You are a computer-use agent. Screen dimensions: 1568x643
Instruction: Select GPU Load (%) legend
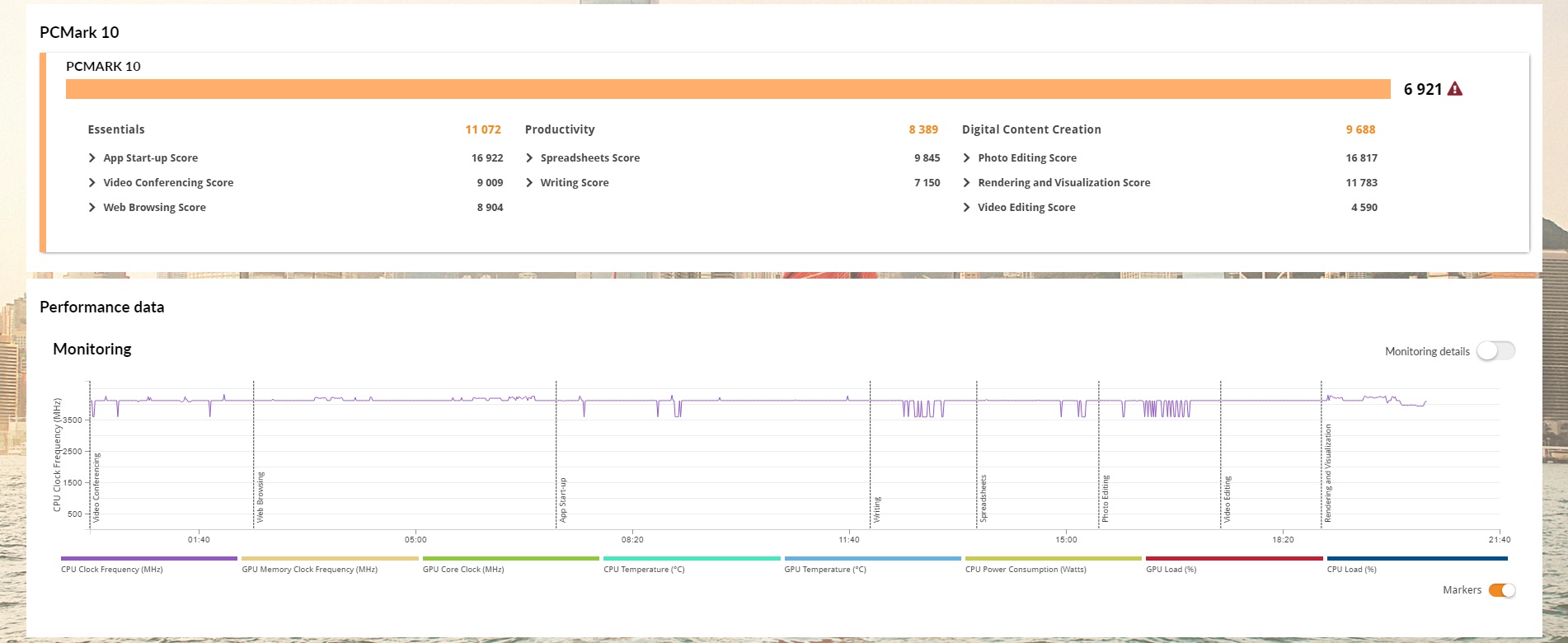click(1234, 565)
